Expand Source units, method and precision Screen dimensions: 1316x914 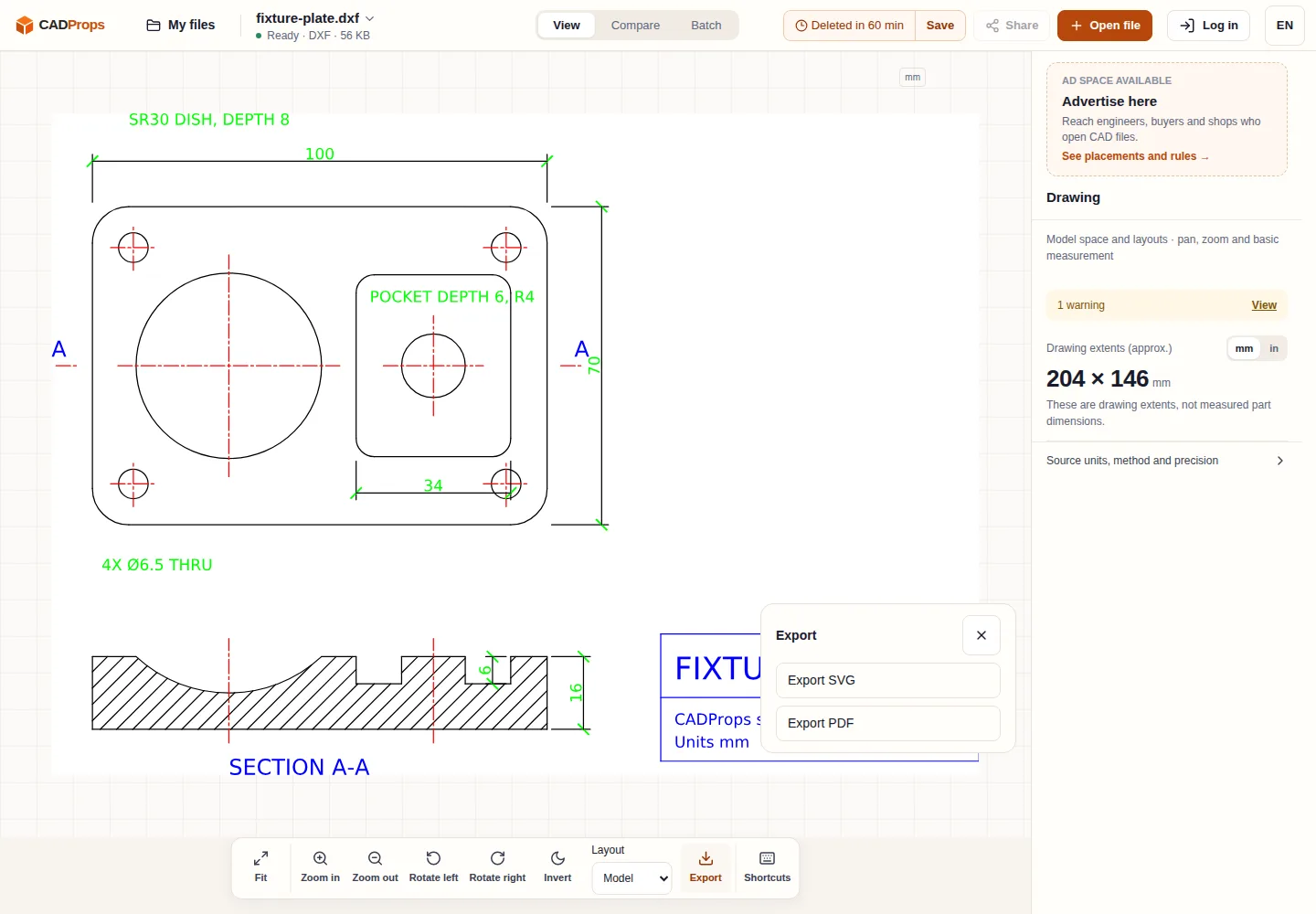coord(1165,461)
